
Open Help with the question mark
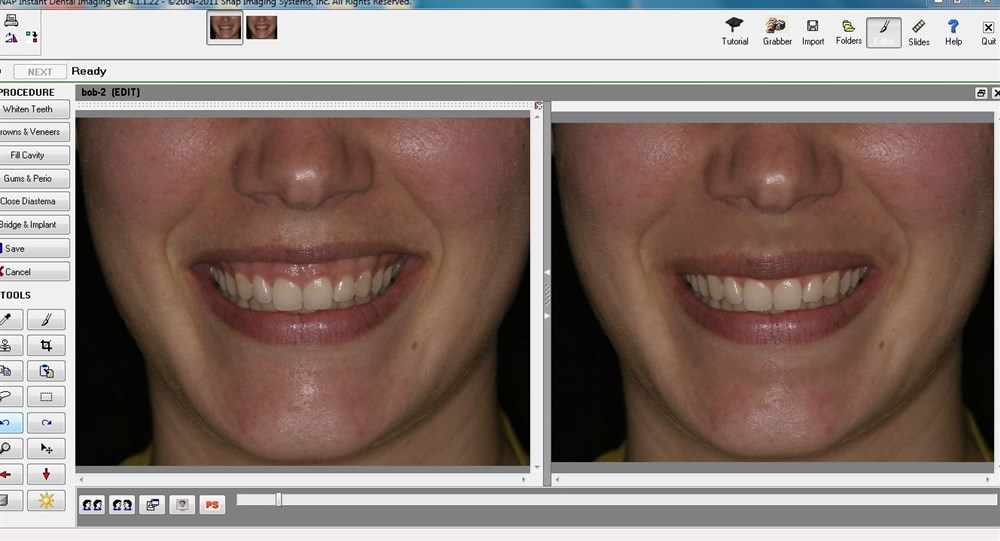coord(953,32)
